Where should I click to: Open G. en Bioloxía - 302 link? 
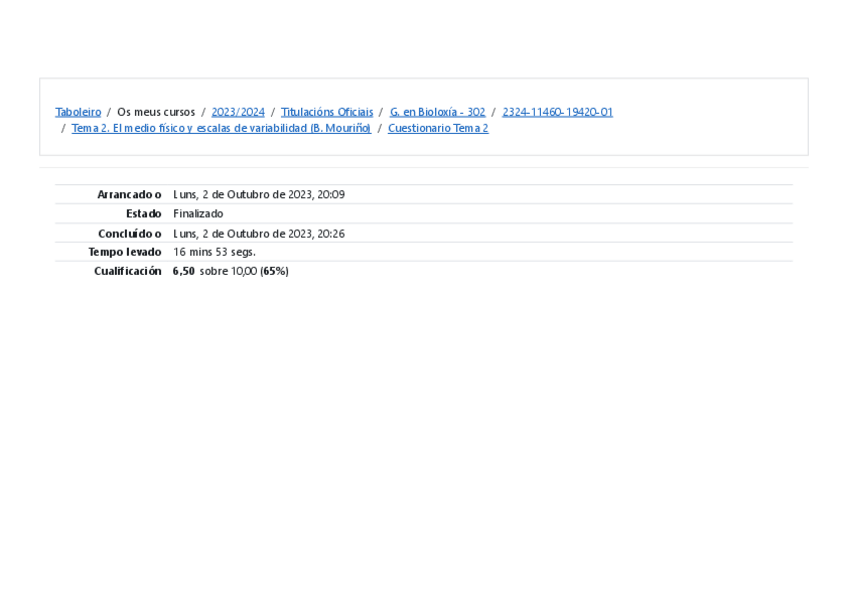[438, 112]
